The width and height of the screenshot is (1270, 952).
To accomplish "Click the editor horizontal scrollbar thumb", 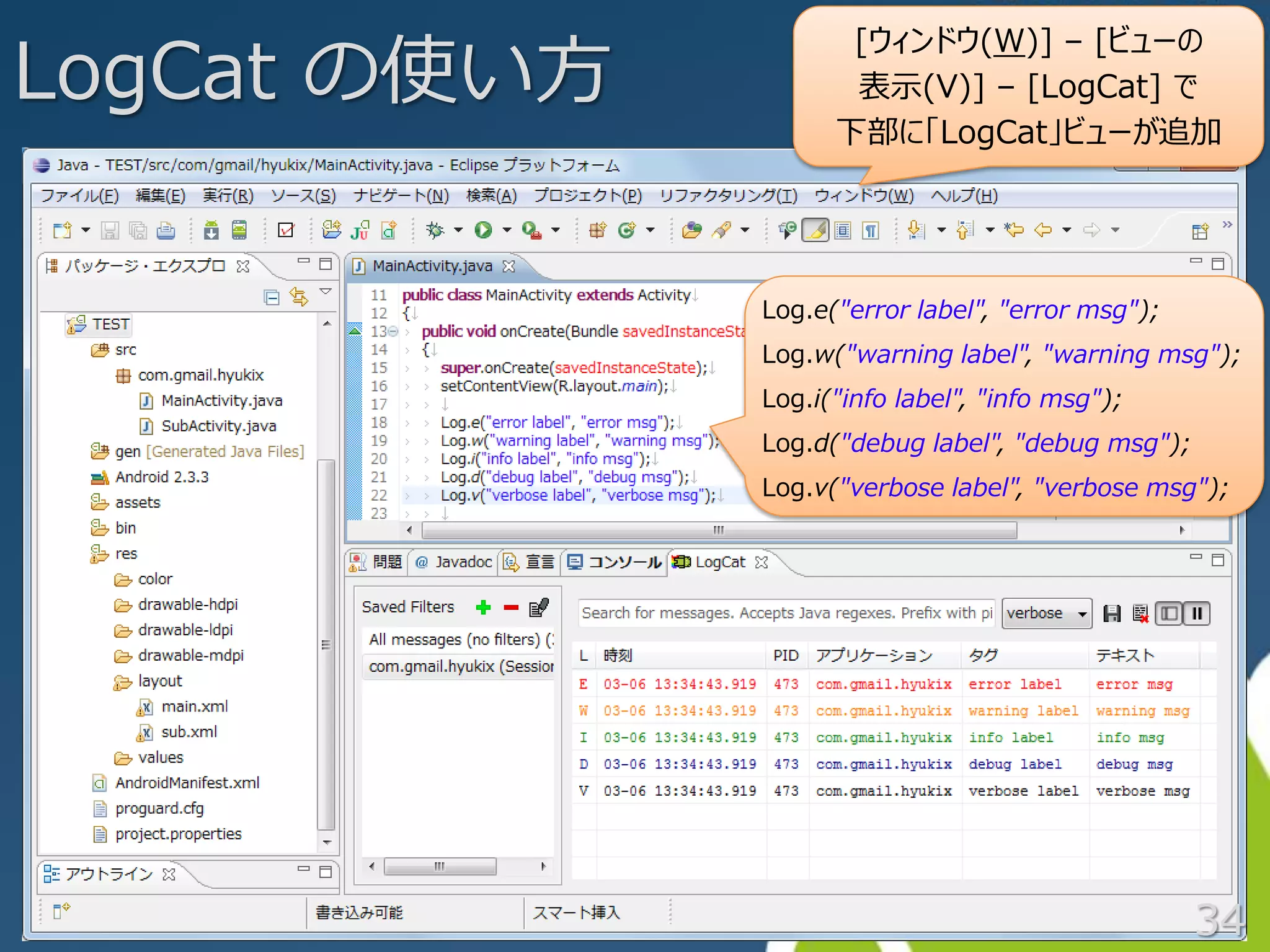I will (x=719, y=531).
